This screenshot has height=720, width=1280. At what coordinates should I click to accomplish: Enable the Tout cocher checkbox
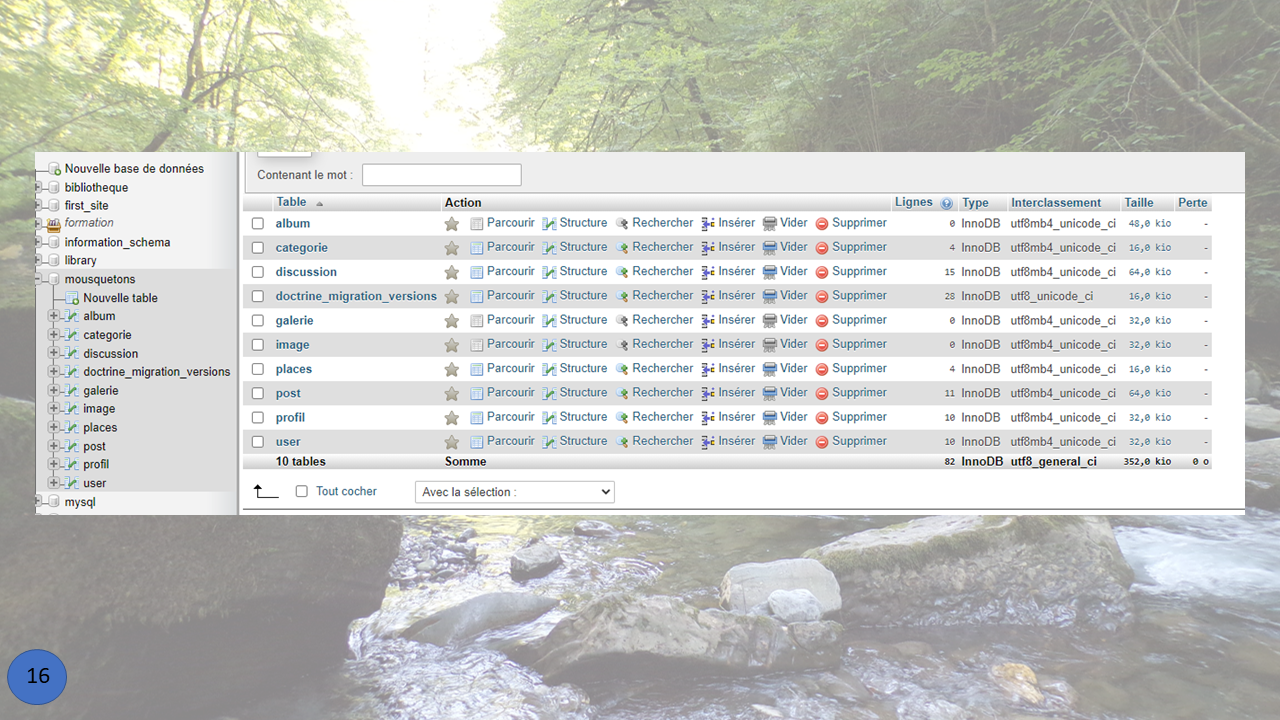[302, 492]
